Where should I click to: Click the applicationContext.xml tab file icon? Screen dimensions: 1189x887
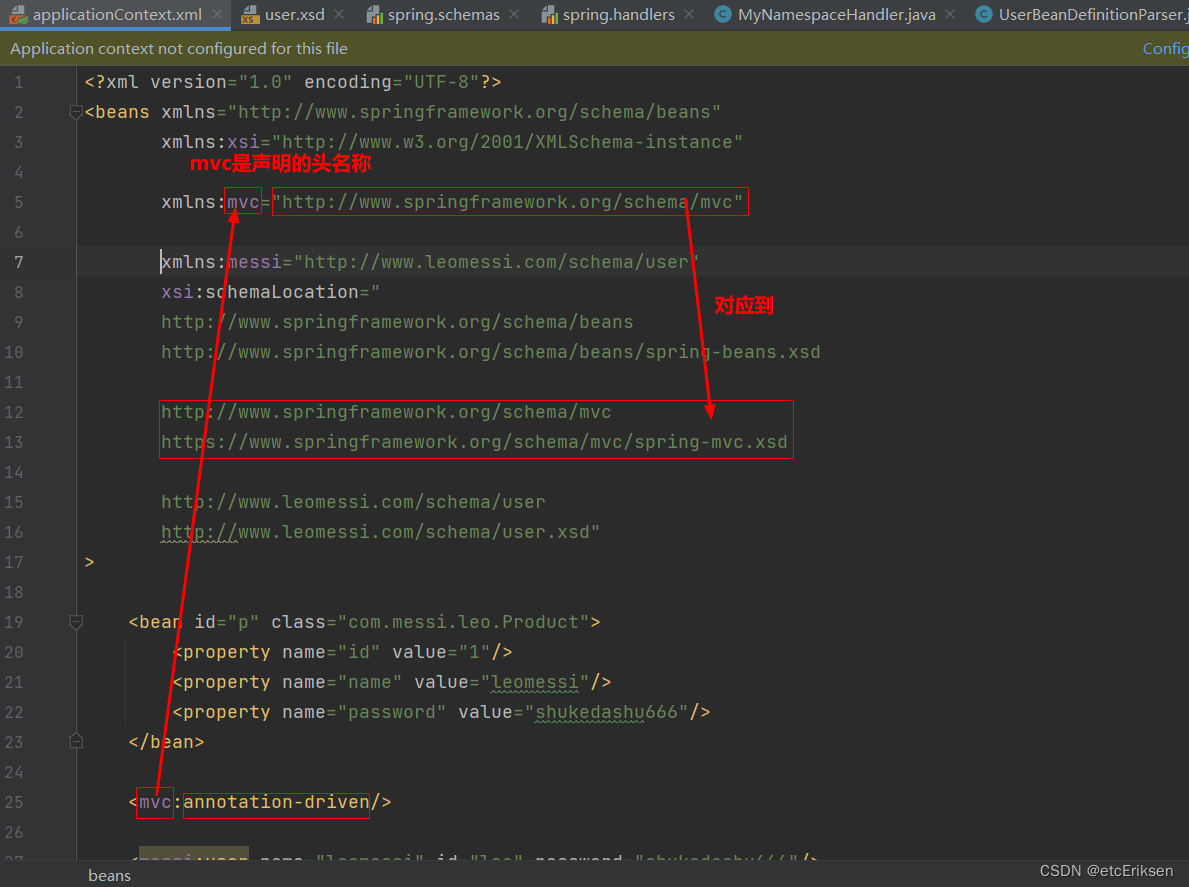click(x=18, y=15)
